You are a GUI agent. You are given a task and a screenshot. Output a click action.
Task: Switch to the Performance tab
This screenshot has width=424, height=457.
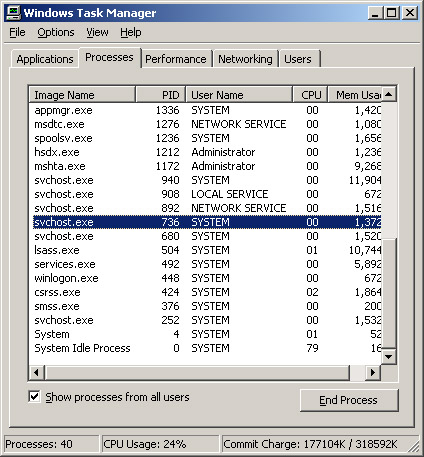176,59
